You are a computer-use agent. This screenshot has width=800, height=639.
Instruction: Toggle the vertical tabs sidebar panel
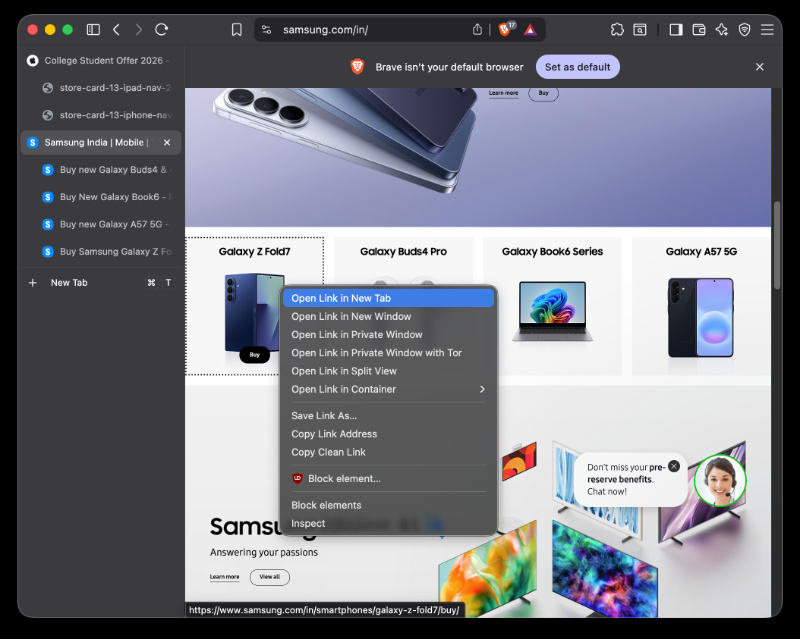[93, 30]
